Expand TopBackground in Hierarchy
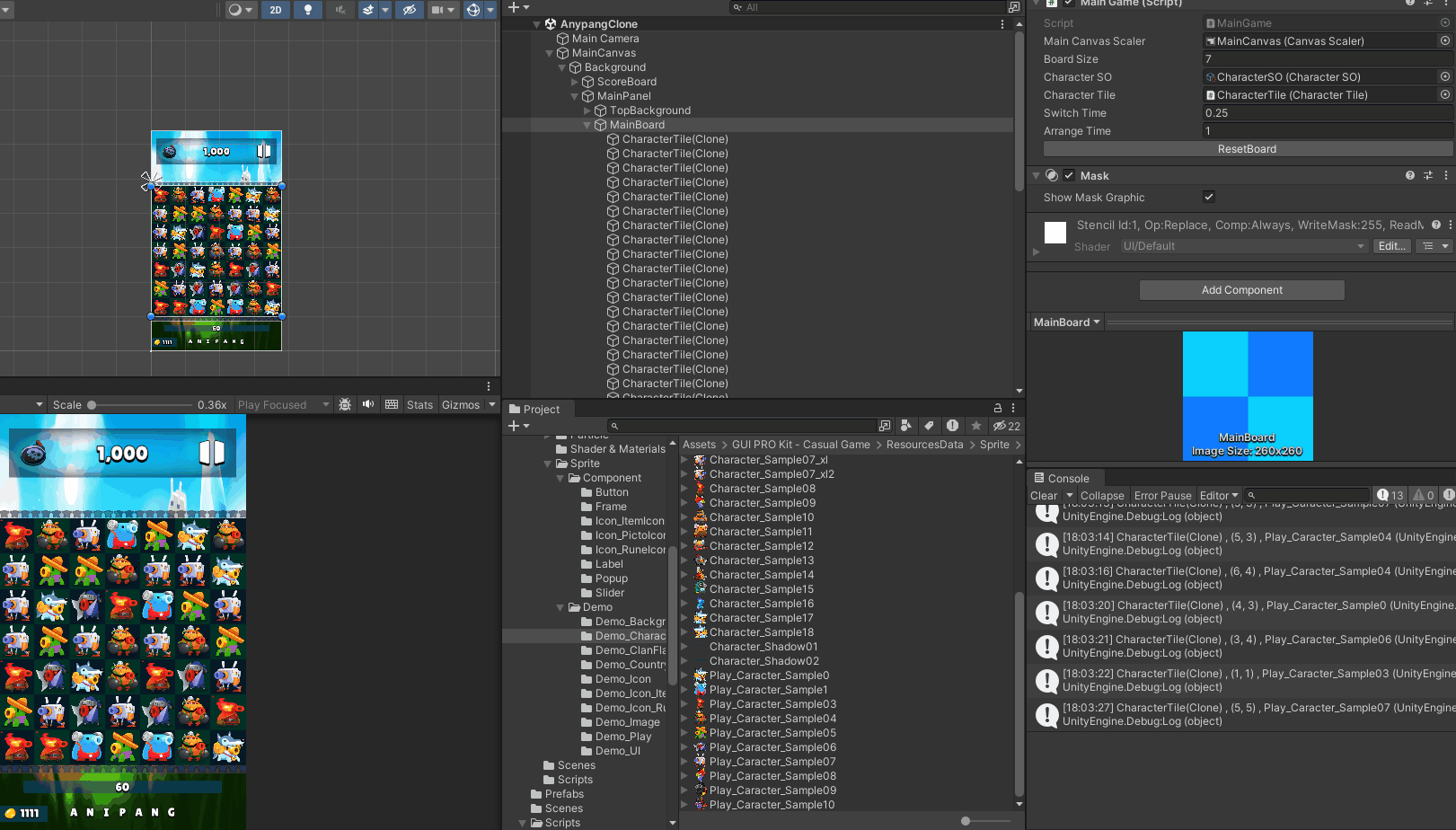 587,110
